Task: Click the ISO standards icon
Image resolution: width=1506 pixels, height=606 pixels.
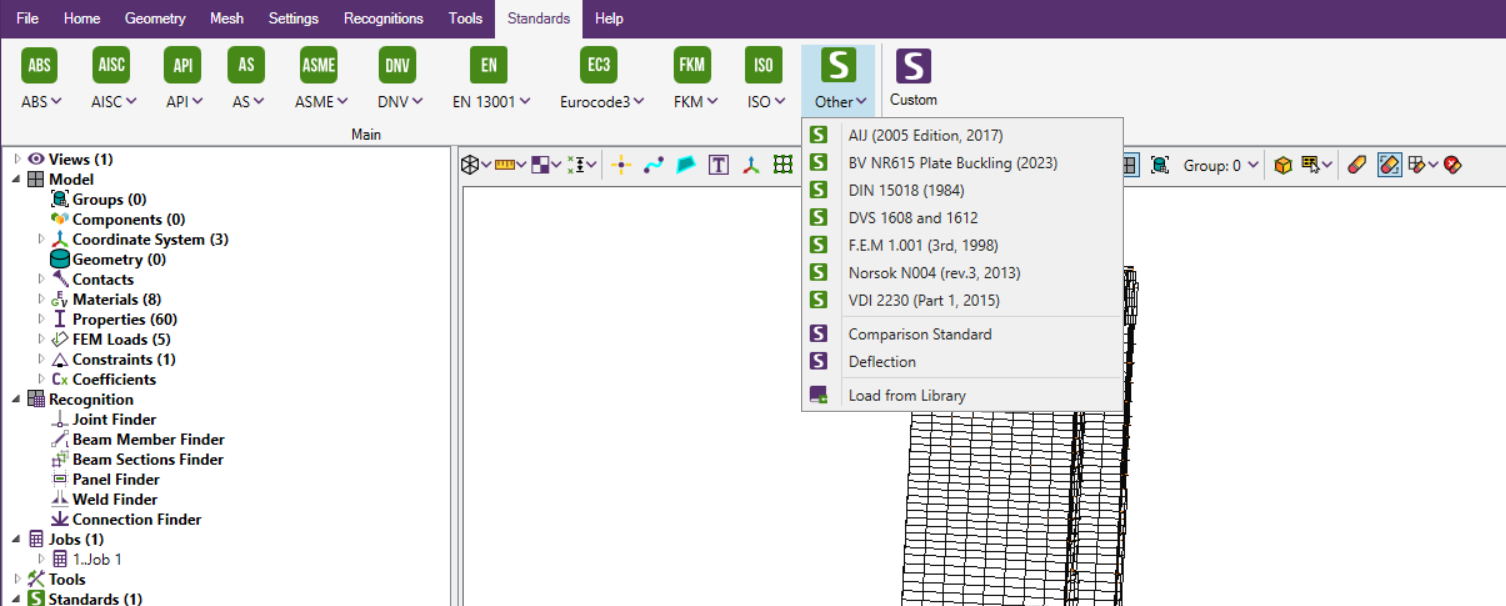Action: coord(764,65)
